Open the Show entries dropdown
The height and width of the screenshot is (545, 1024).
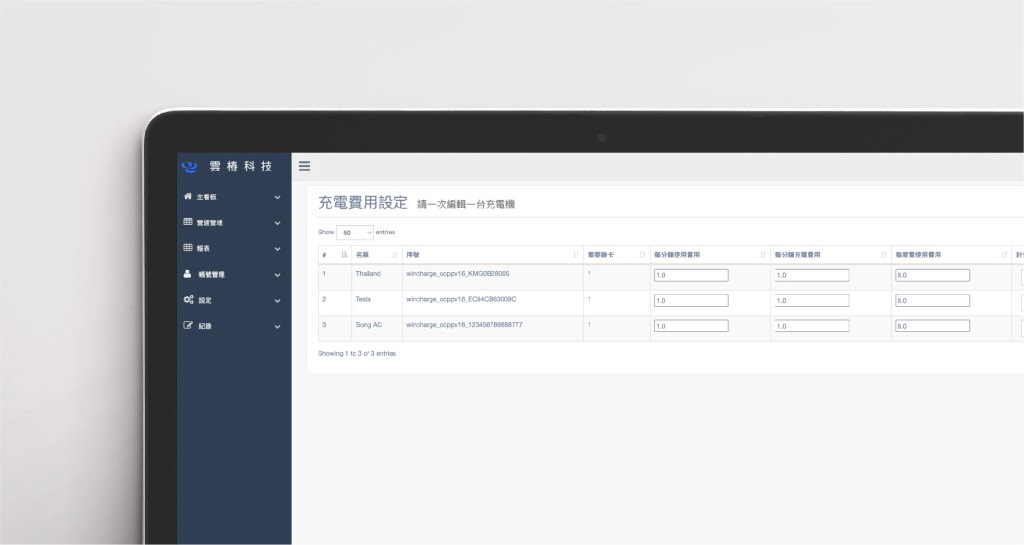[x=355, y=232]
